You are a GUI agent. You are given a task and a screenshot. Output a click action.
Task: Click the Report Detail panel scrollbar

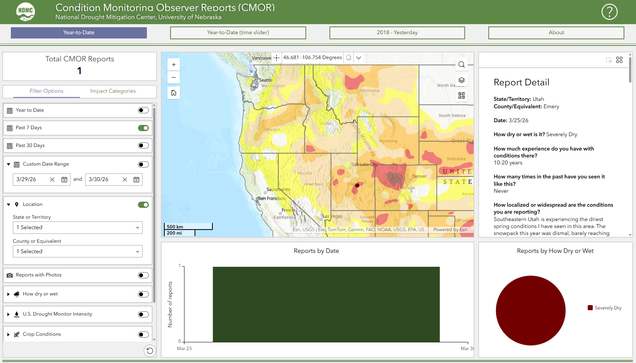click(x=630, y=69)
